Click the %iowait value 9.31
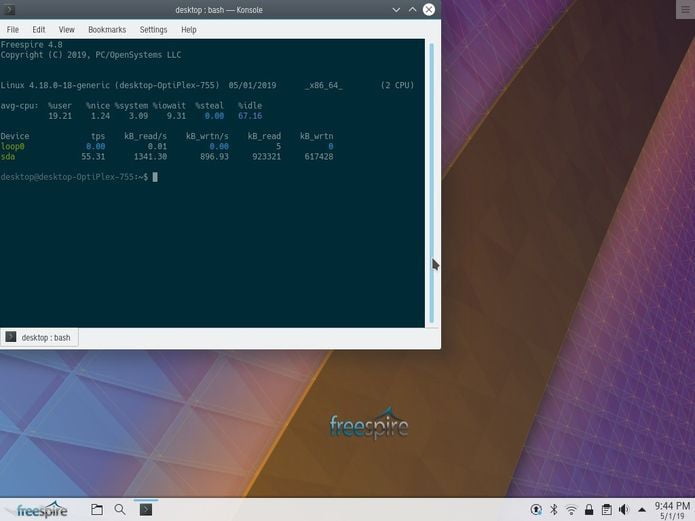This screenshot has height=521, width=695. point(176,116)
